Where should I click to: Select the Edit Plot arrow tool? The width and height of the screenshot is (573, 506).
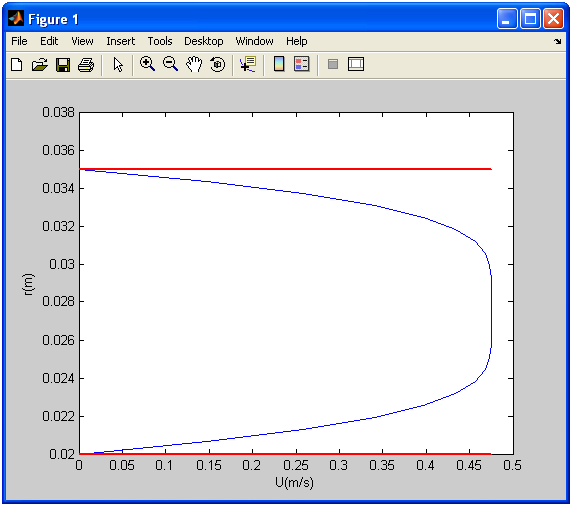118,65
